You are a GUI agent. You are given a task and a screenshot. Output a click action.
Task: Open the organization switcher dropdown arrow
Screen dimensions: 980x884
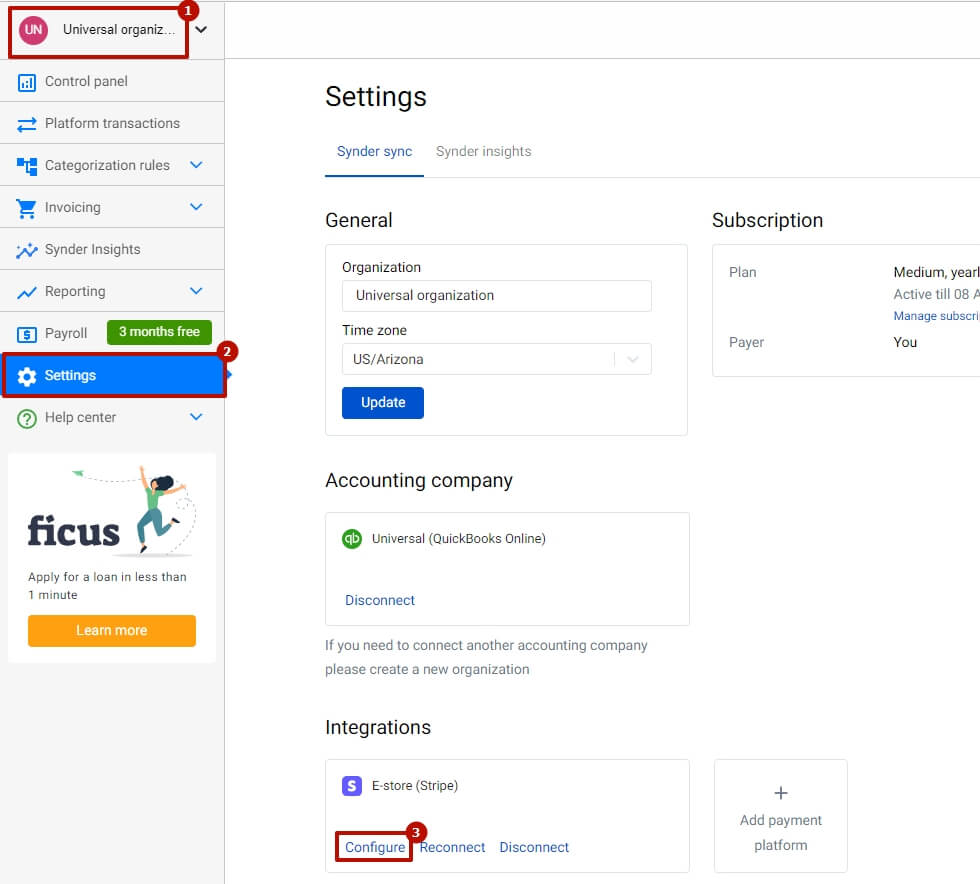pos(201,29)
